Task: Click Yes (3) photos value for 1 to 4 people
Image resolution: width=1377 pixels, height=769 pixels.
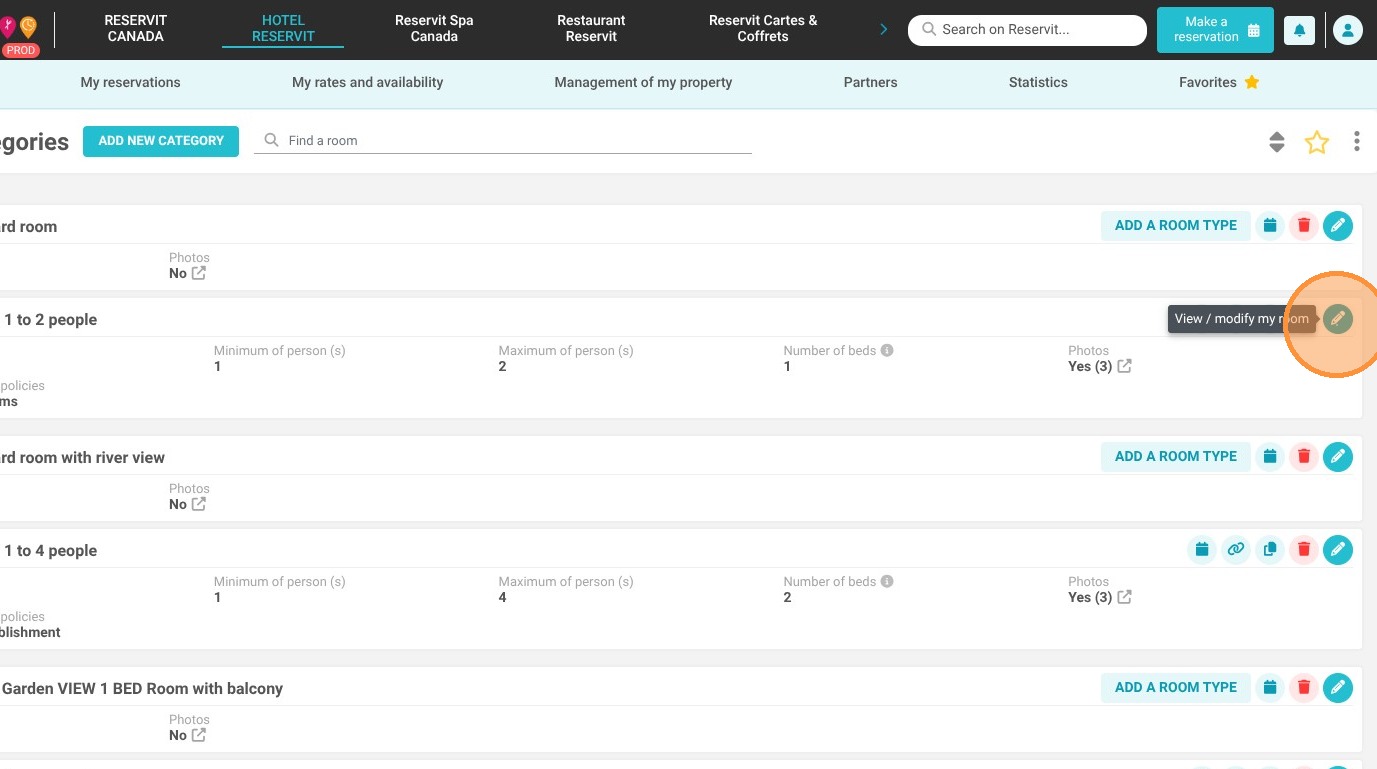Action: coord(1090,597)
